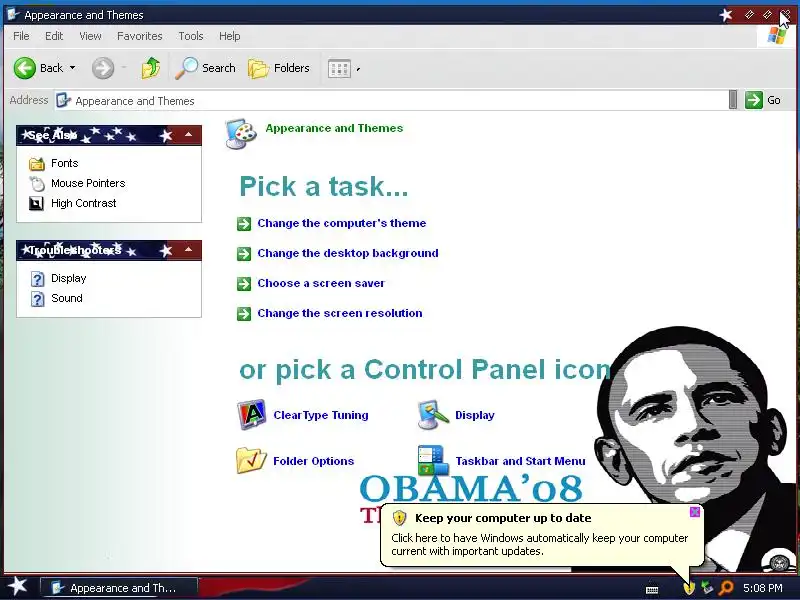Open the Folder Options icon

tap(251, 460)
